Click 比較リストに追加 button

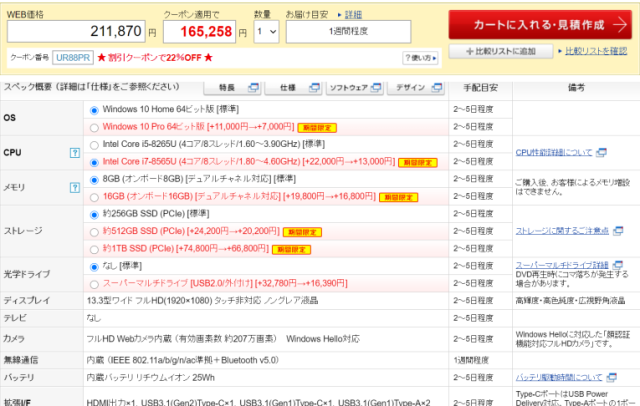[x=501, y=51]
